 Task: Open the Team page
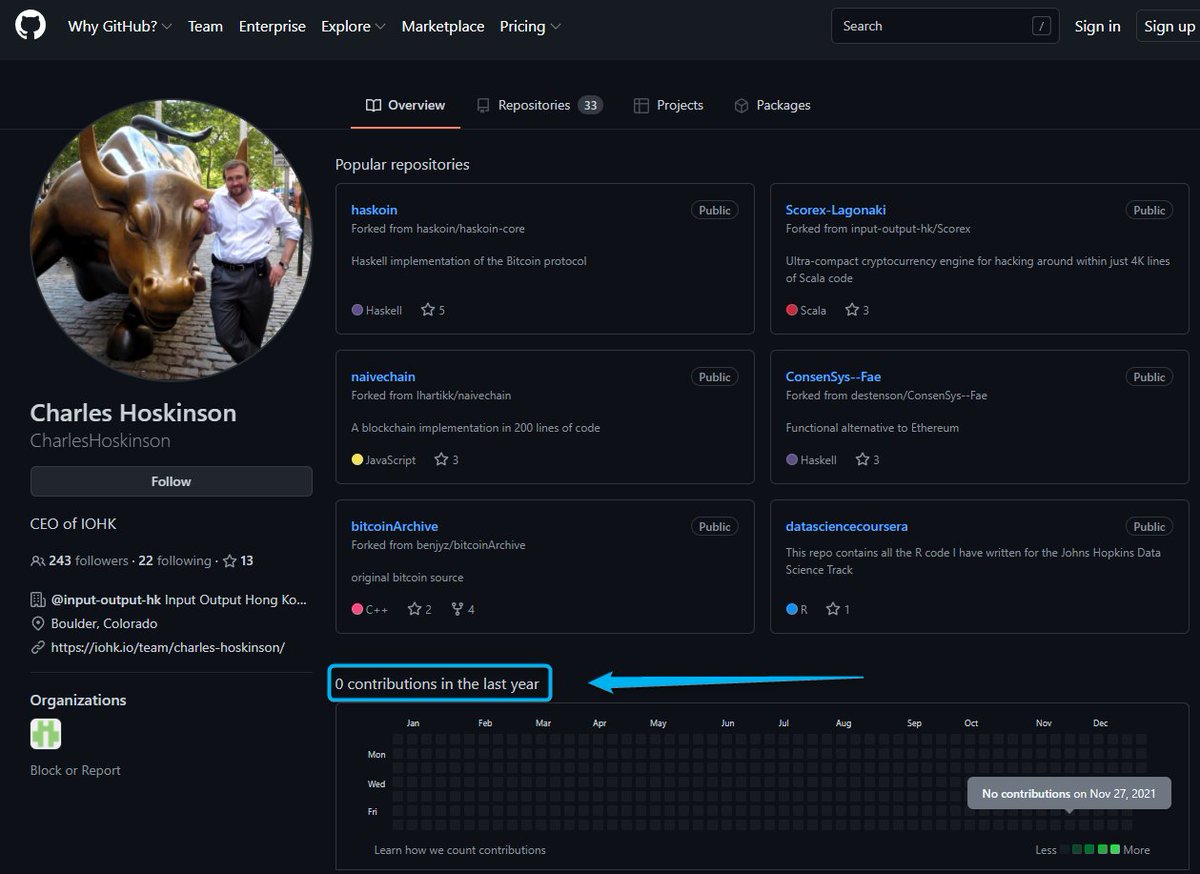tap(205, 26)
